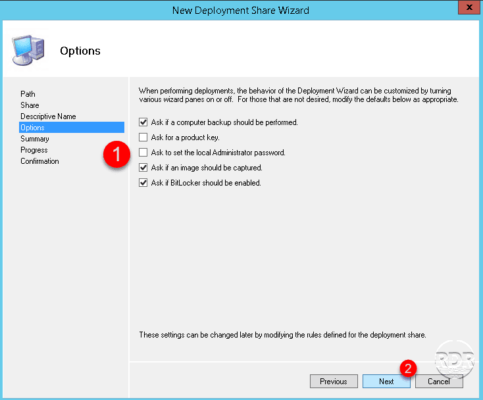
Task: Select the highlighted Options step
Action: click(72, 127)
